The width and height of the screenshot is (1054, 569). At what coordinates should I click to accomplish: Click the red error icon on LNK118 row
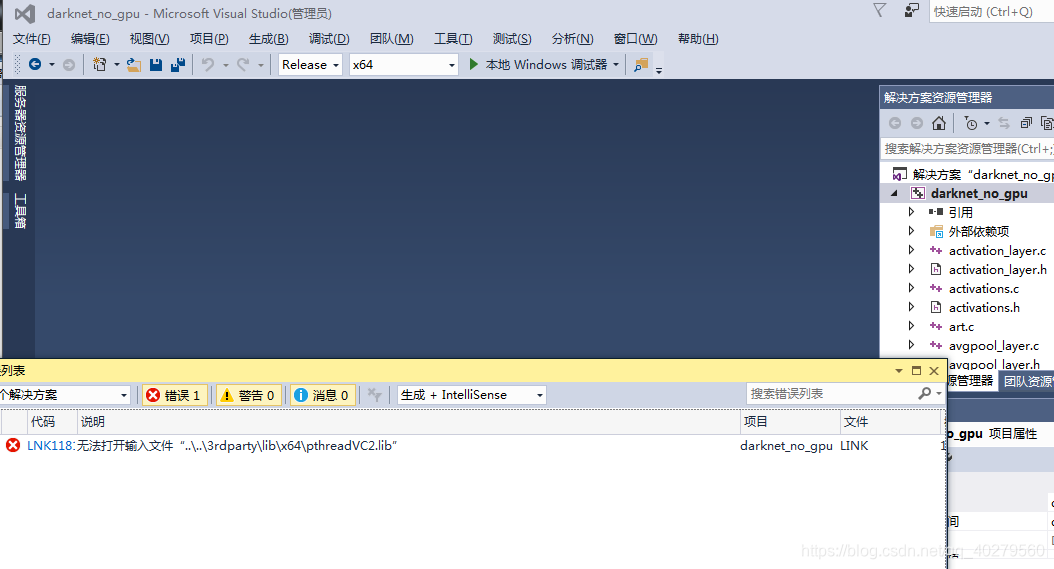coord(13,445)
